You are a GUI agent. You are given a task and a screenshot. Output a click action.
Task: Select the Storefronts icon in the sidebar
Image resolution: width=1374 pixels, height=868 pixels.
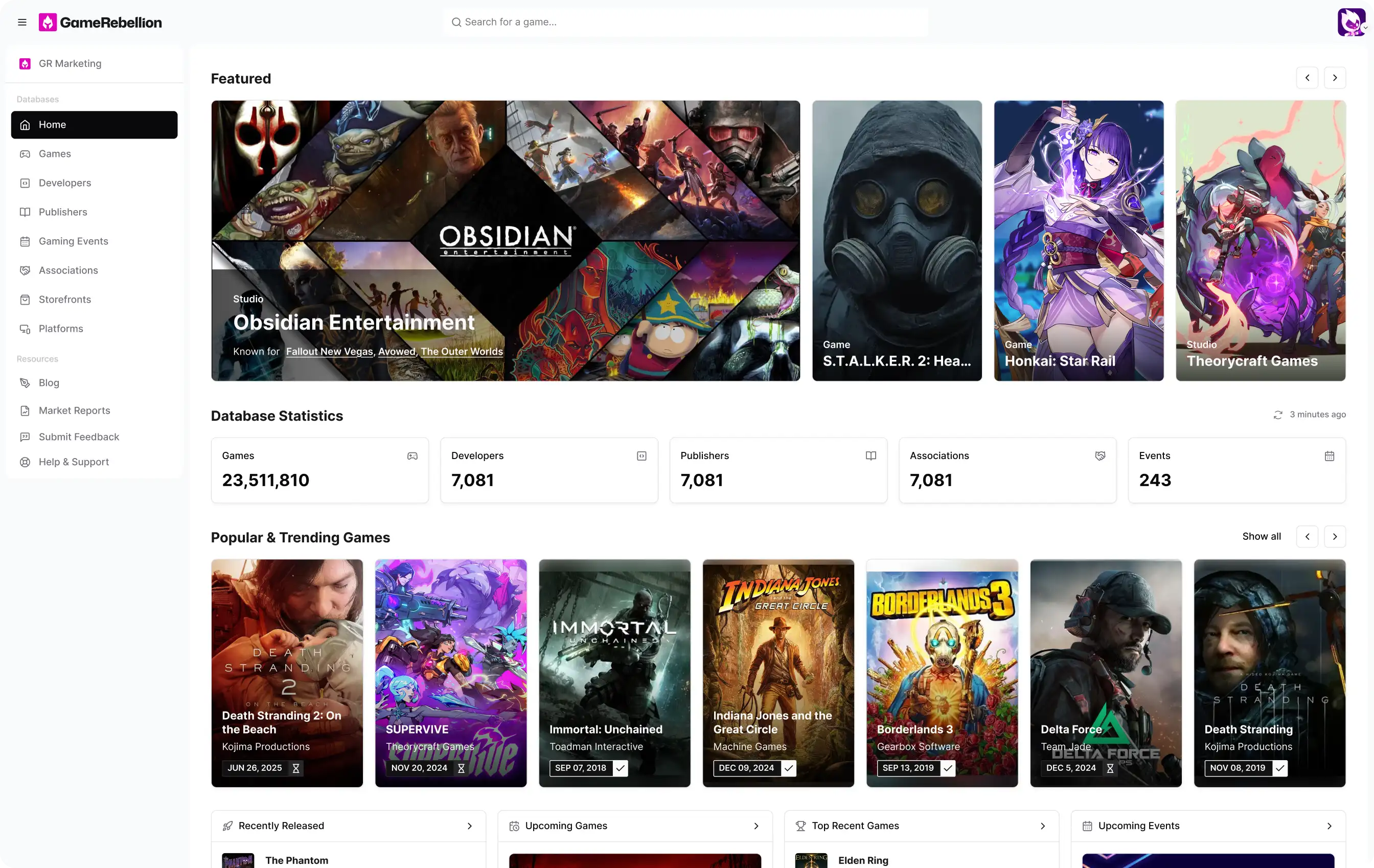point(25,299)
